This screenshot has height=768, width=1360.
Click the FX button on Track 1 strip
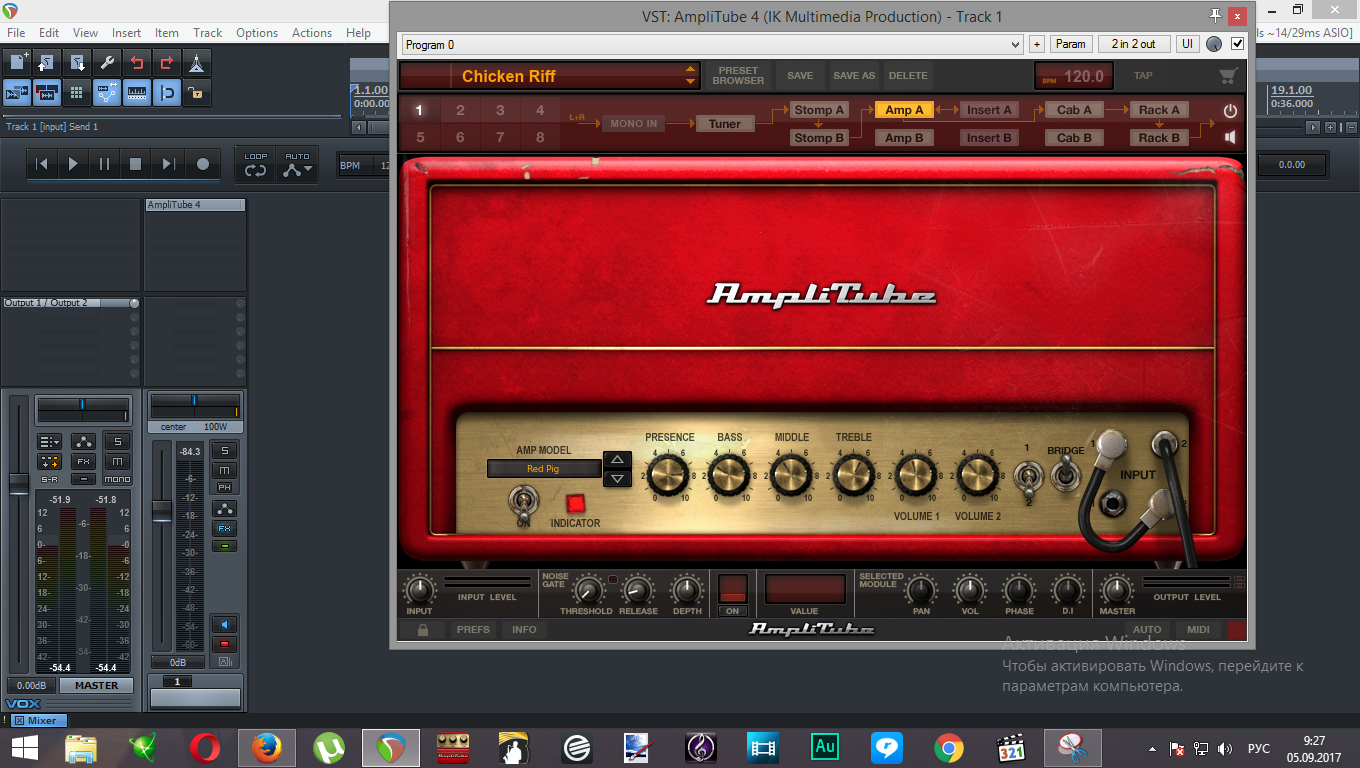(x=224, y=528)
